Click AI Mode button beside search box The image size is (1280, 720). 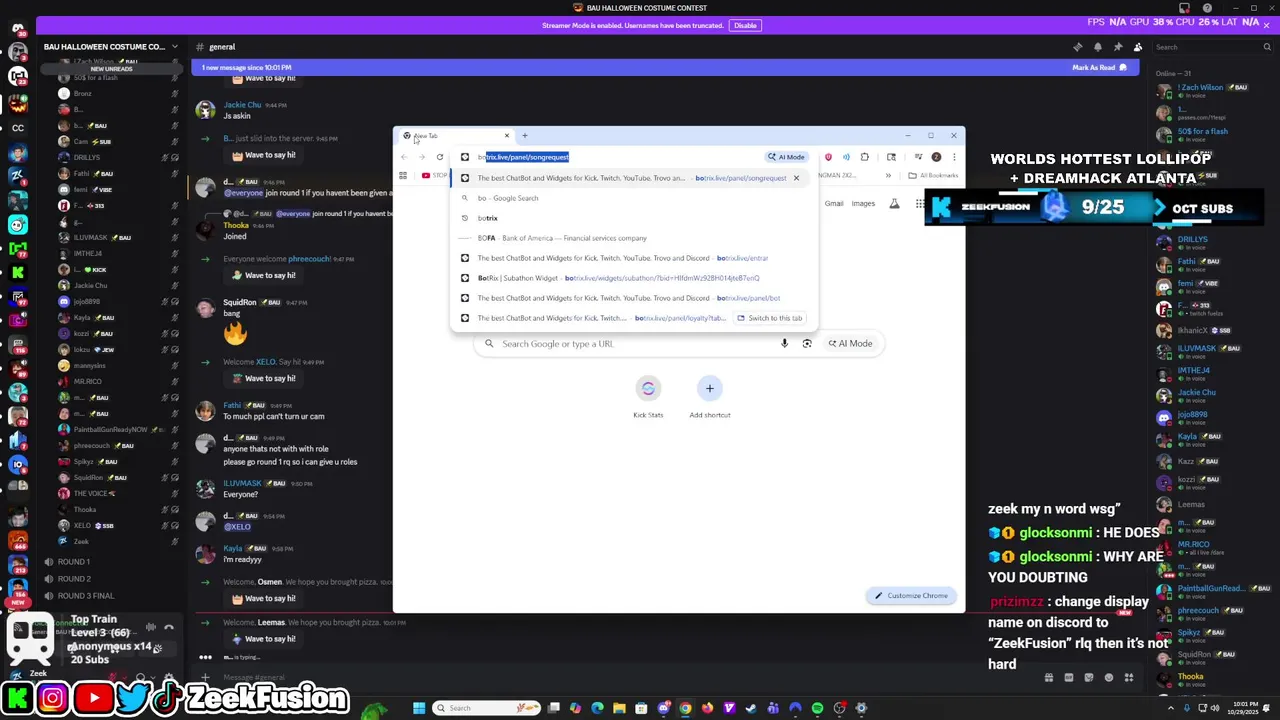849,344
